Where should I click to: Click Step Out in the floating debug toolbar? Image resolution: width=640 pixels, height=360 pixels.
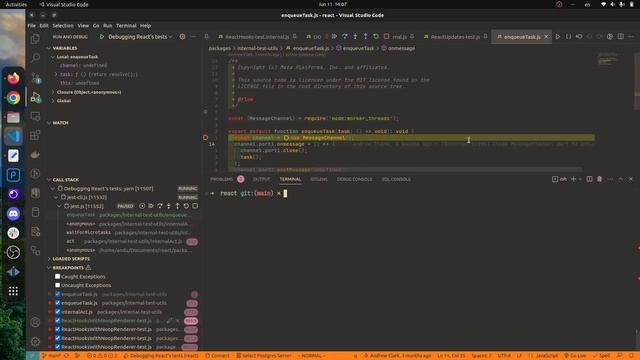tap(365, 36)
